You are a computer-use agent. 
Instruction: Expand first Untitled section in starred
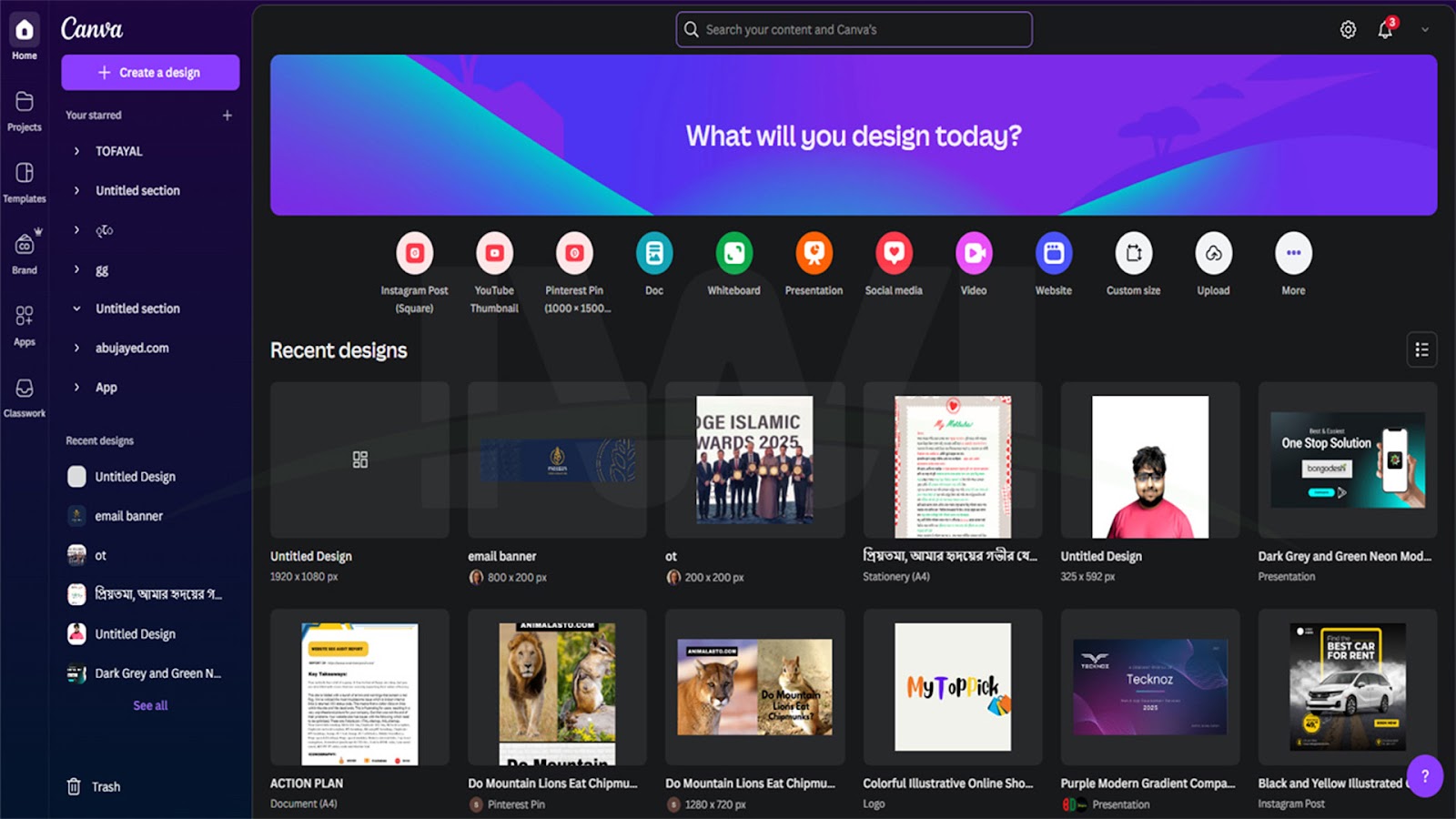(x=76, y=190)
